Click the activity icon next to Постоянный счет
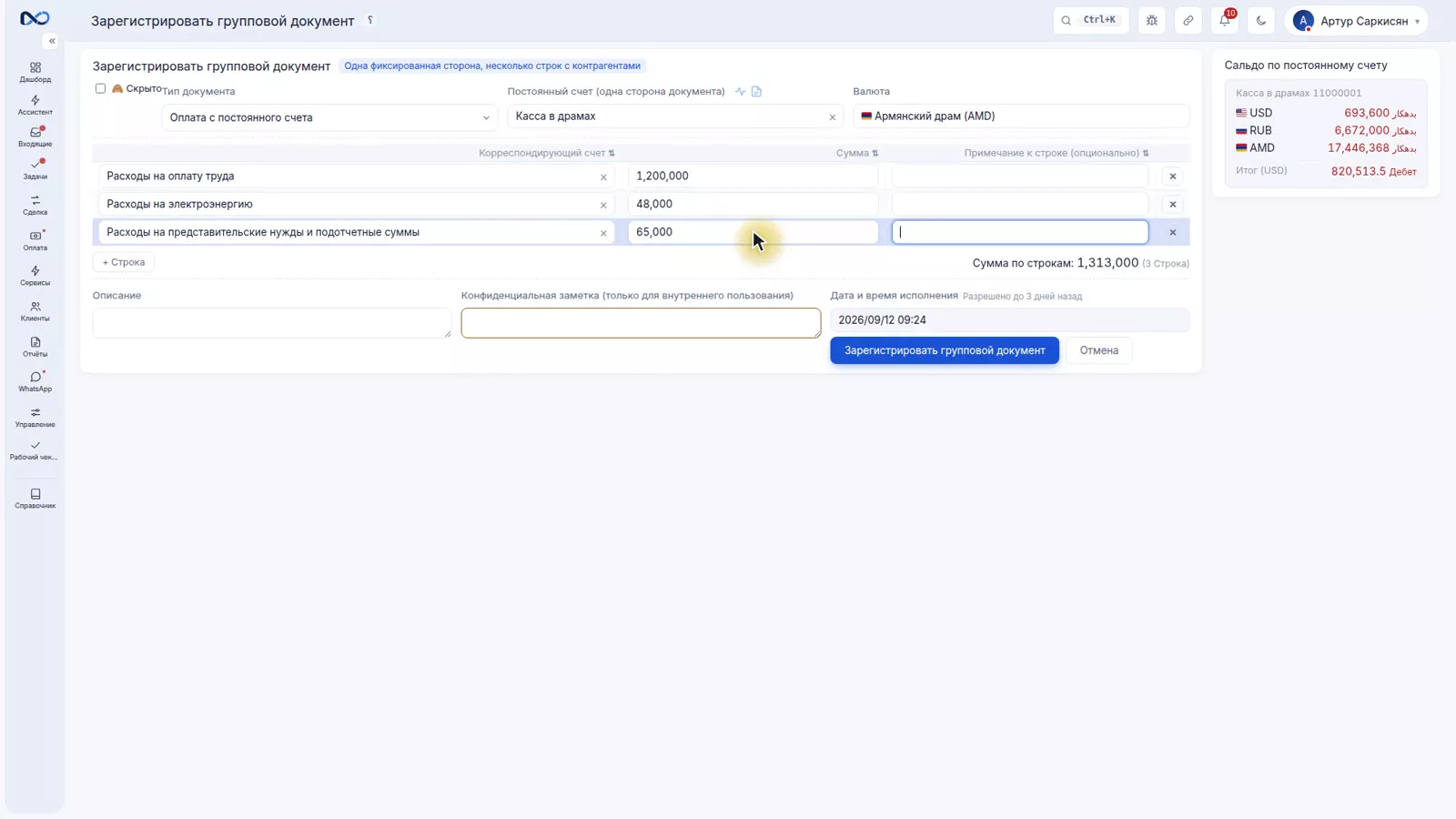The height and width of the screenshot is (819, 1456). [x=741, y=91]
